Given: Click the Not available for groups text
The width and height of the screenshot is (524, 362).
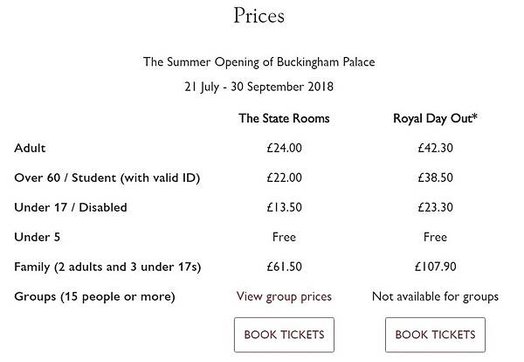Looking at the screenshot, I should click(x=435, y=296).
